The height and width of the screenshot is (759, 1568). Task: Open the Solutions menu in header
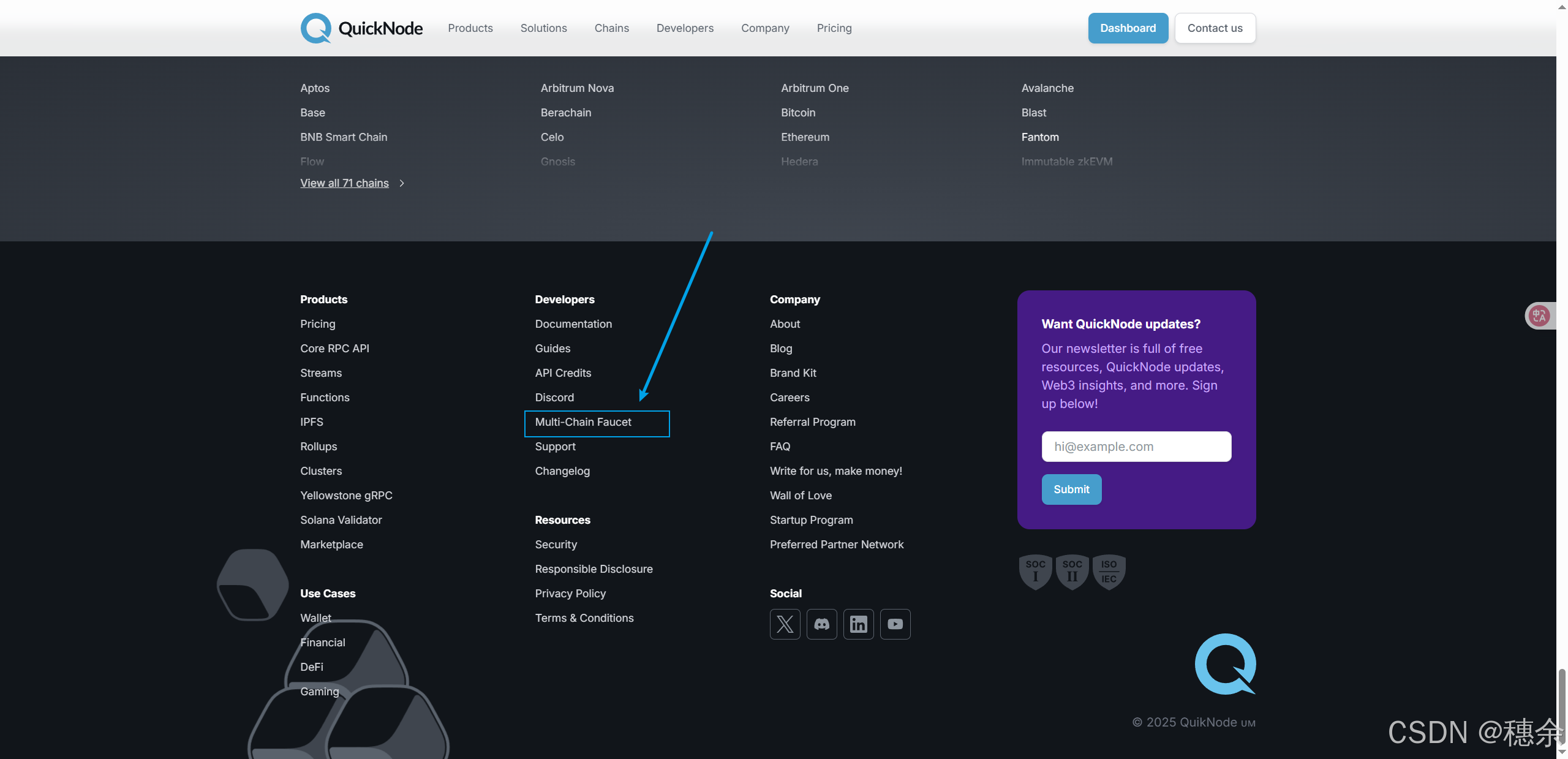coord(544,28)
